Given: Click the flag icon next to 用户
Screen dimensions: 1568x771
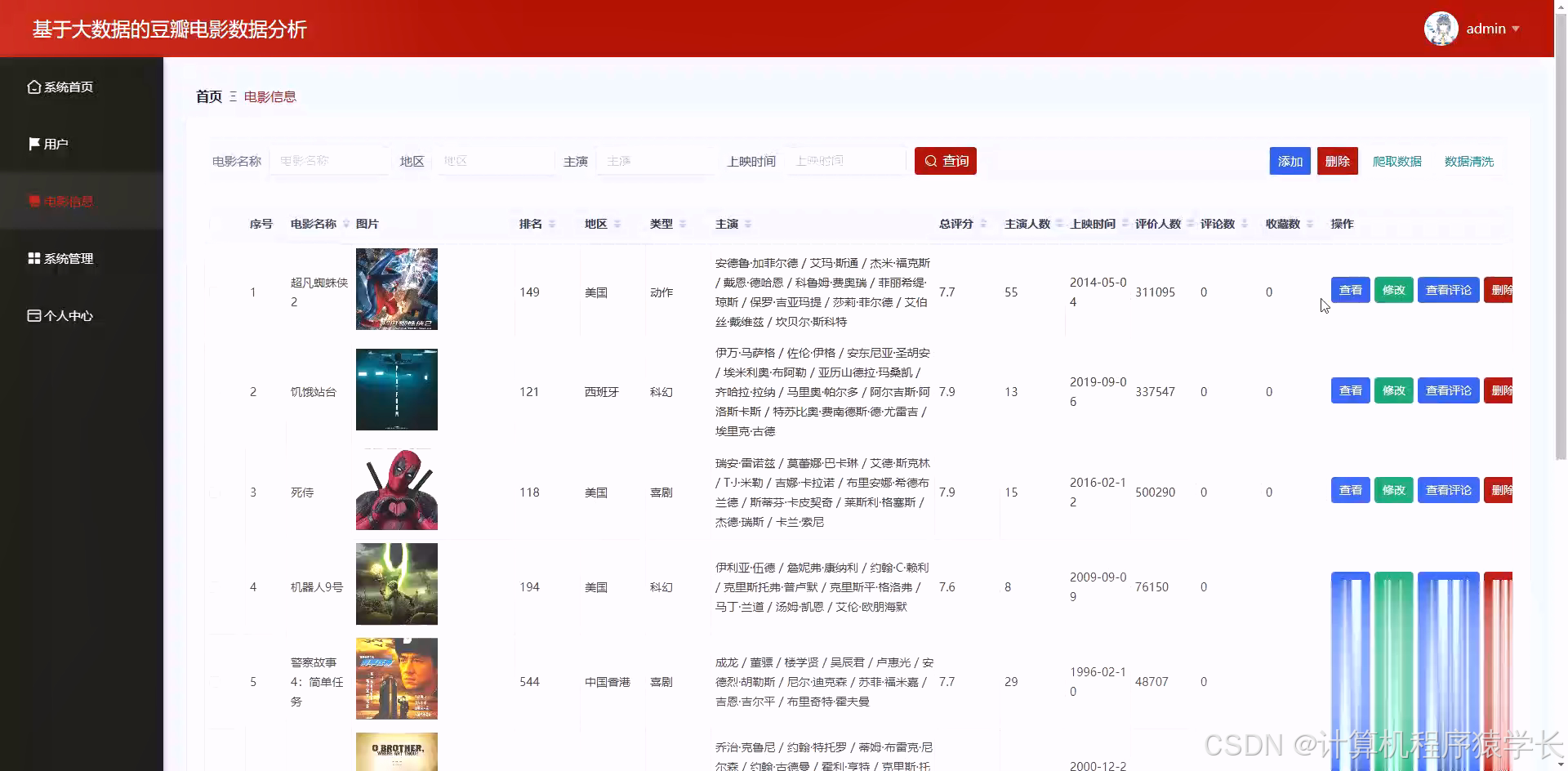Looking at the screenshot, I should (x=33, y=143).
